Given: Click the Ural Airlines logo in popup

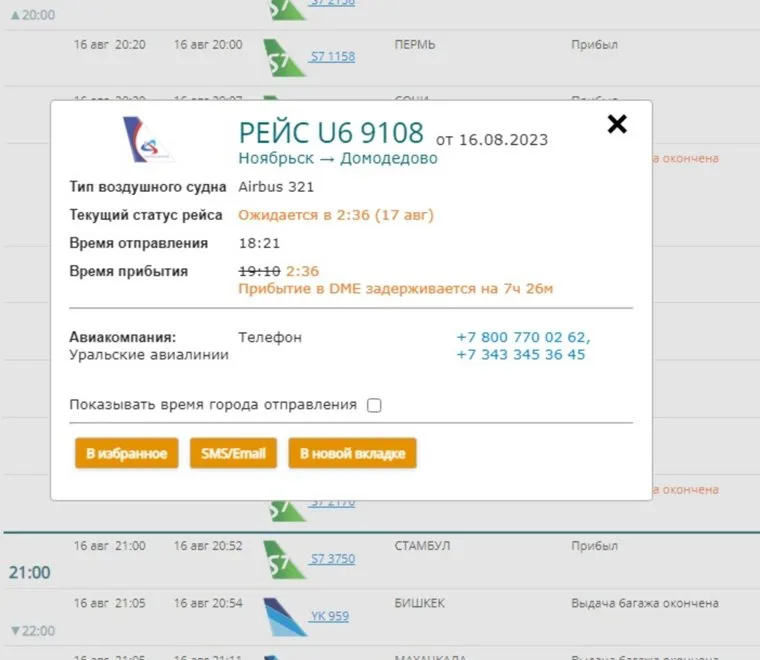Looking at the screenshot, I should (147, 139).
